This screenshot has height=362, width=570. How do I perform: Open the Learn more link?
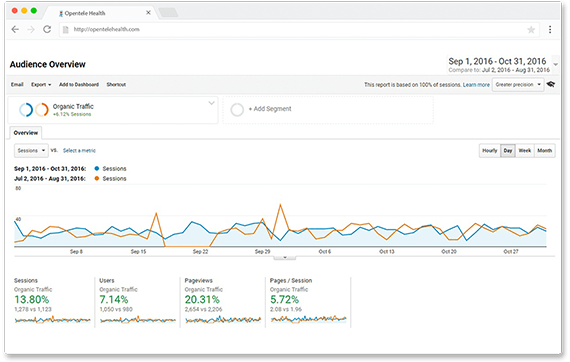point(476,85)
